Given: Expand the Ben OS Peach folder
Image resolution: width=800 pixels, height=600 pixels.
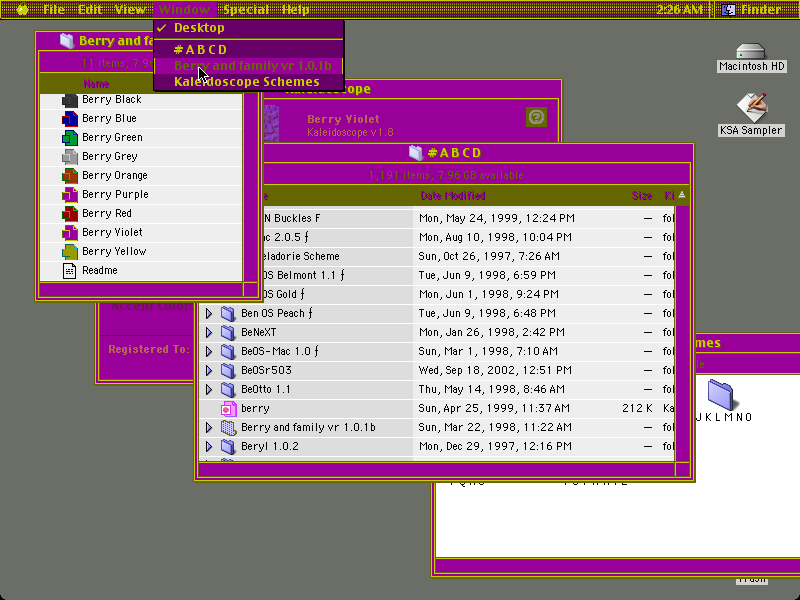Looking at the screenshot, I should point(209,313).
